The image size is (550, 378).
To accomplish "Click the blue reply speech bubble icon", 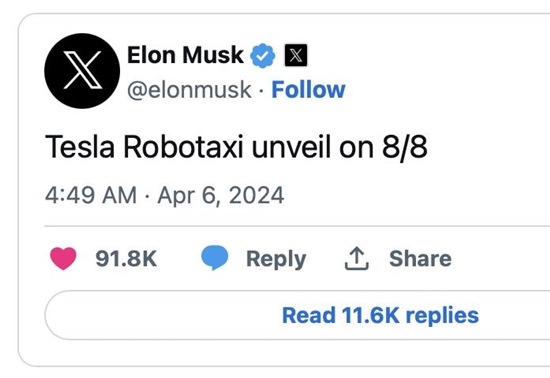I will (x=214, y=258).
